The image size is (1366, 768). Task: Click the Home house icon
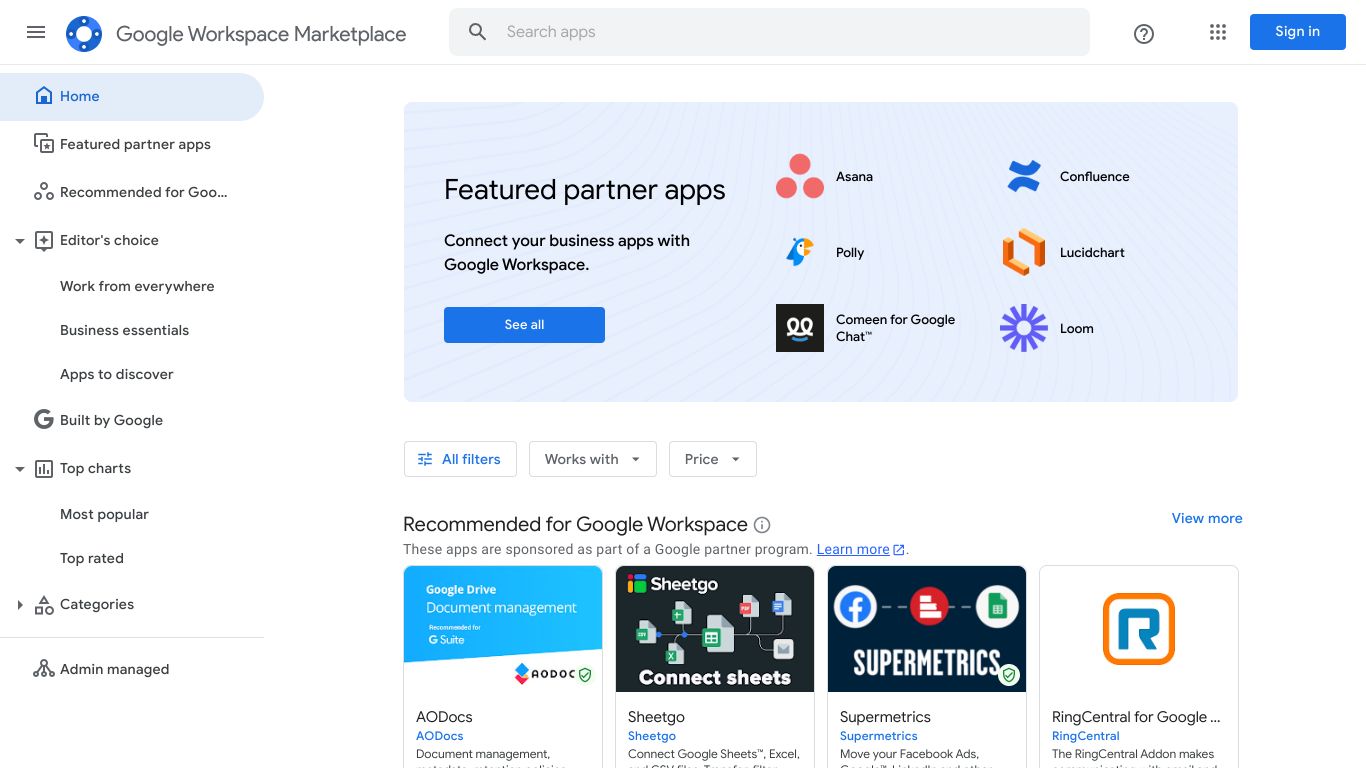(43, 96)
